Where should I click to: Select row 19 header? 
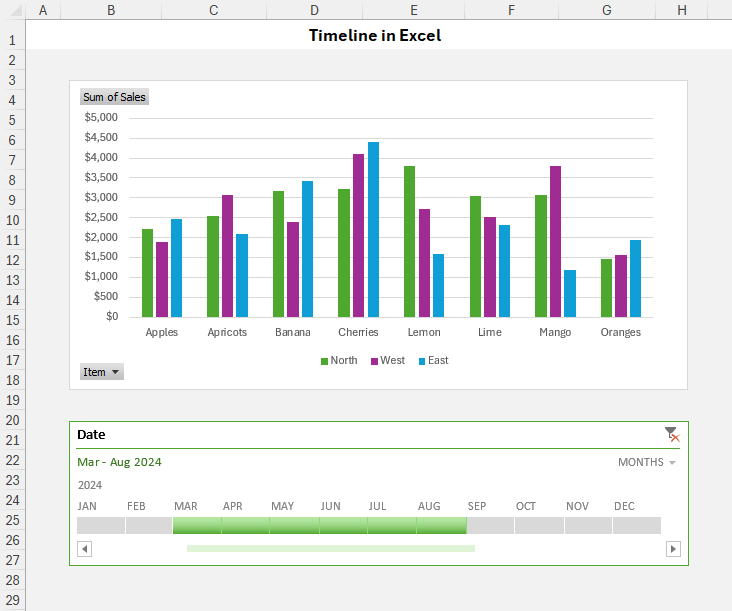click(12, 400)
